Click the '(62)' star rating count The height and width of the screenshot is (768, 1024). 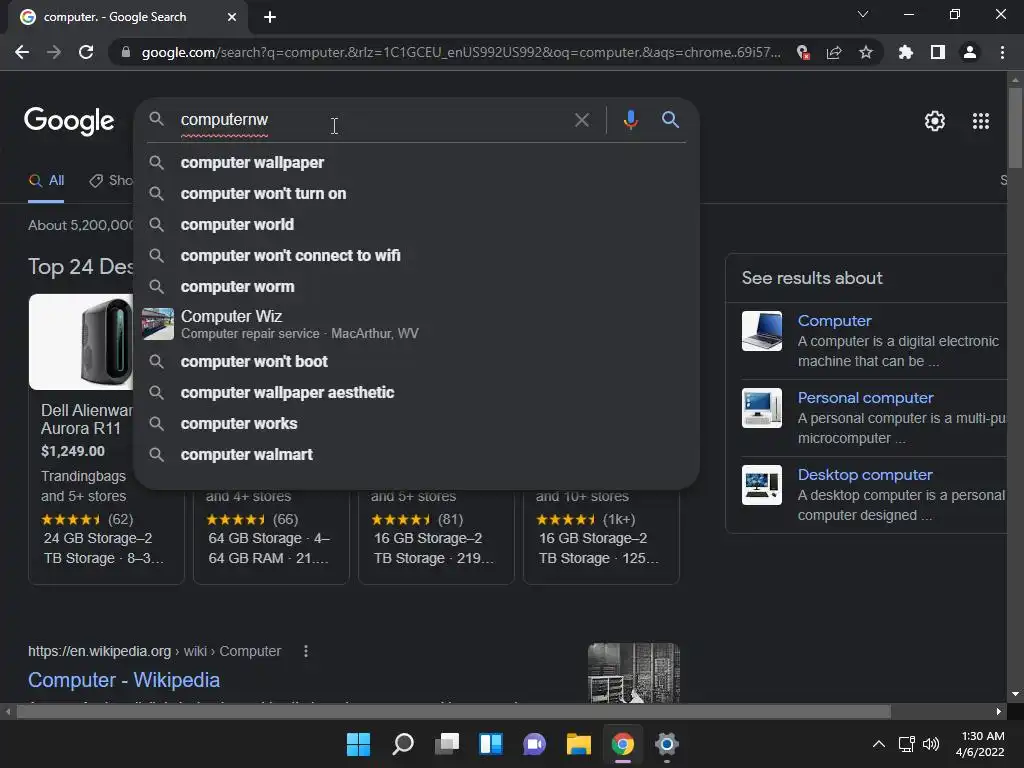120,519
